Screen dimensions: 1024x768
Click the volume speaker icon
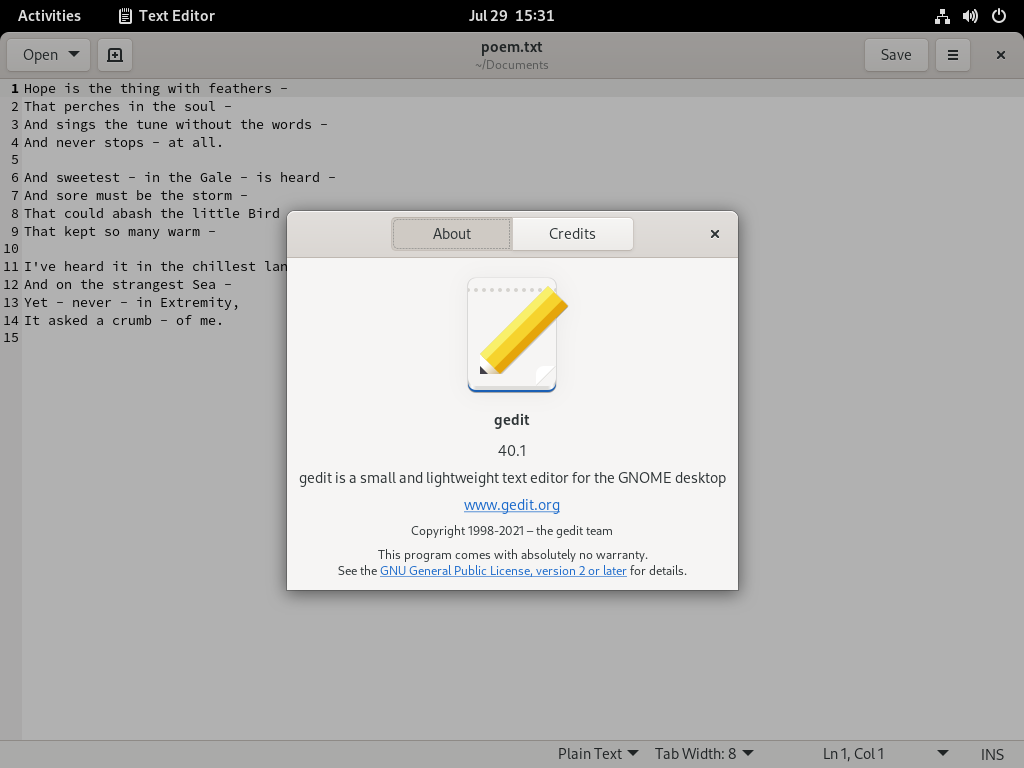pyautogui.click(x=970, y=16)
